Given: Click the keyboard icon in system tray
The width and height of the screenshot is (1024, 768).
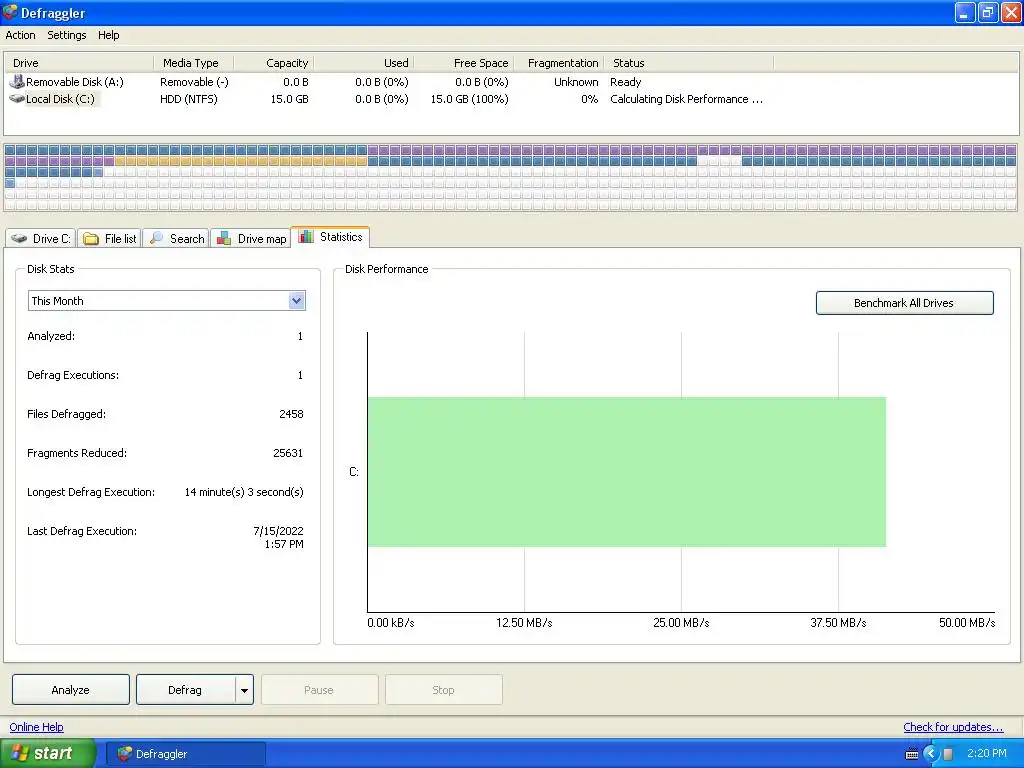Looking at the screenshot, I should (912, 754).
